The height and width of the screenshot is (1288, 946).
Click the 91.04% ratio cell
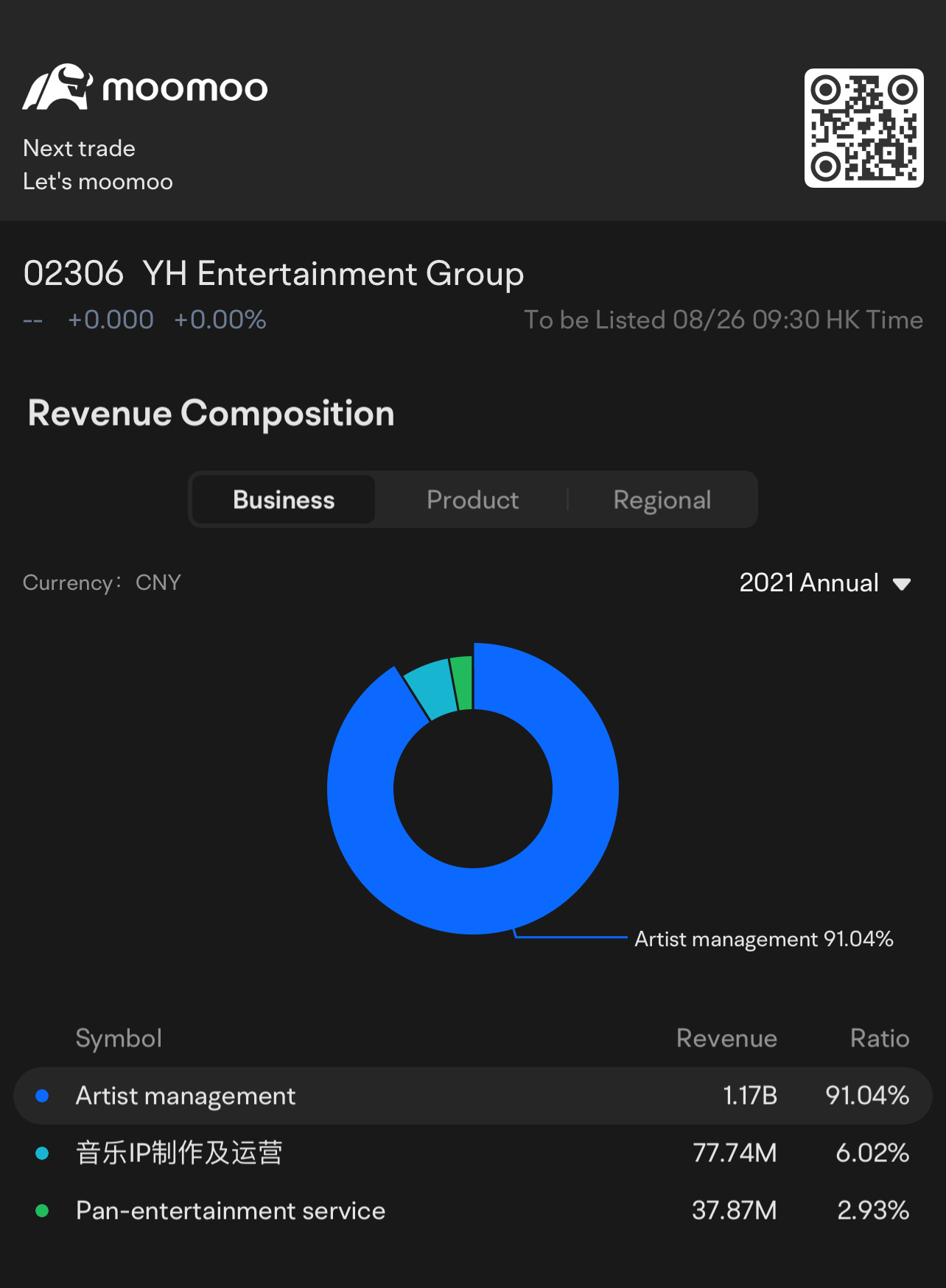[867, 1096]
